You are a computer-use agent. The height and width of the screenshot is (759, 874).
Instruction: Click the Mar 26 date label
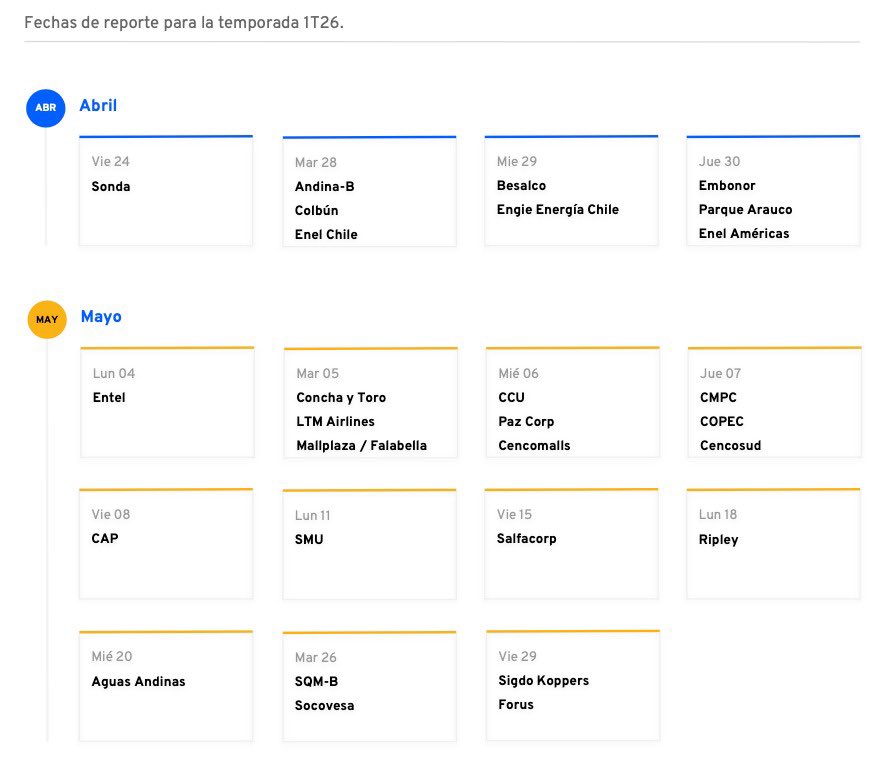[315, 658]
